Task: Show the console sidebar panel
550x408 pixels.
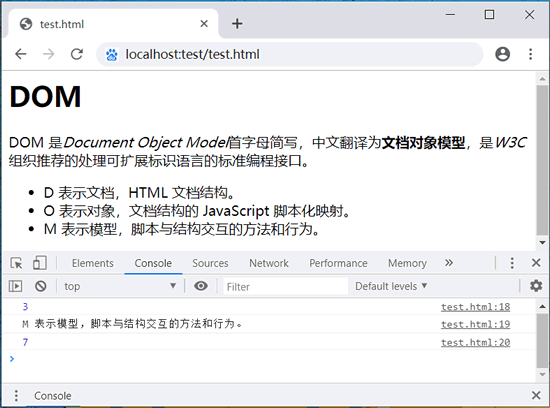Action: coord(15,286)
